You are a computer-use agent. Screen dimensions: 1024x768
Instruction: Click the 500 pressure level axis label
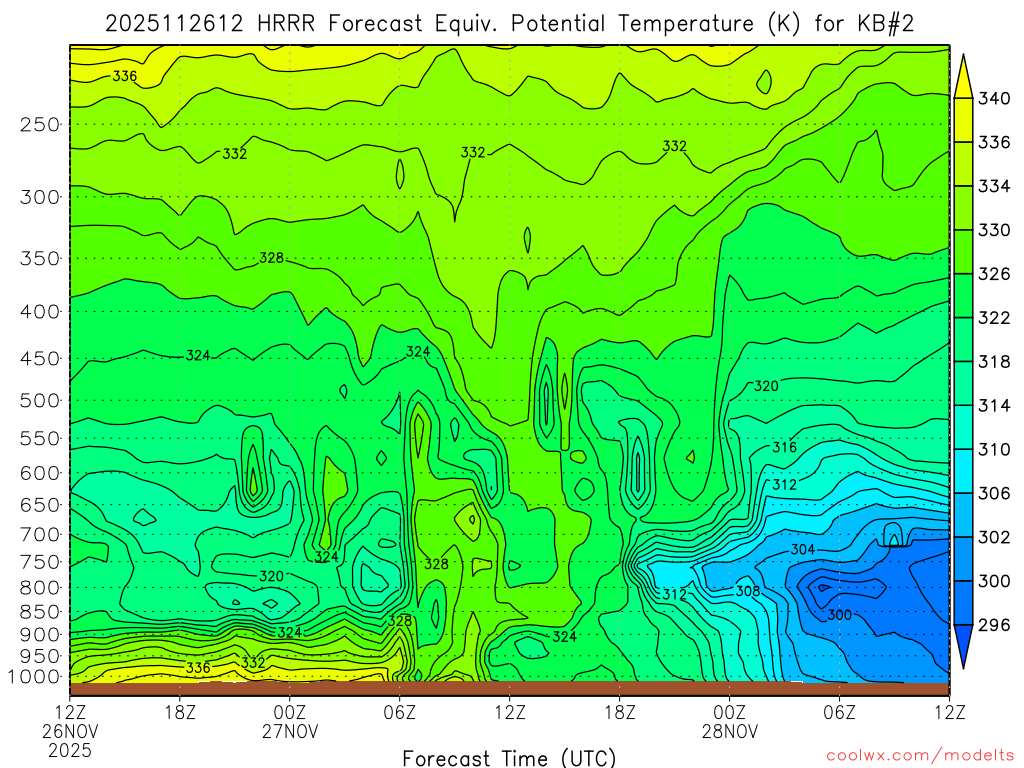point(39,400)
